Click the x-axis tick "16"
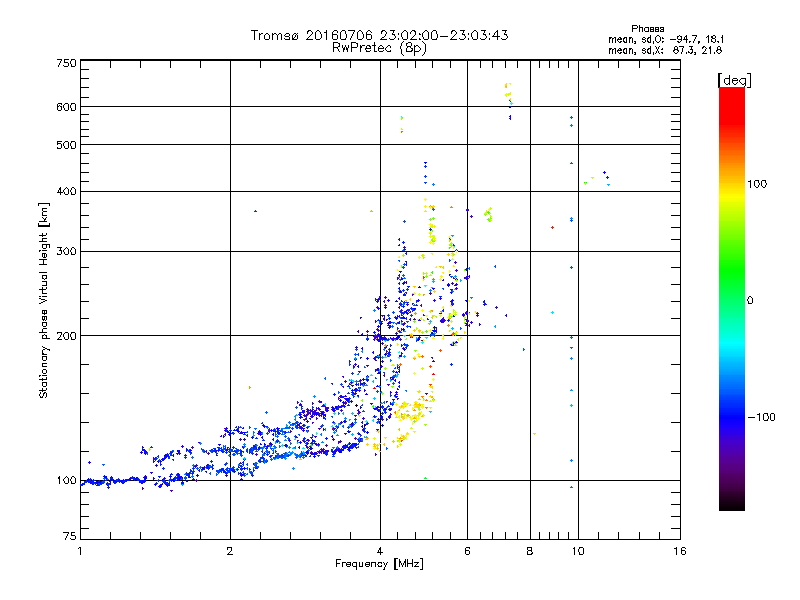The width and height of the screenshot is (800, 600). [x=680, y=551]
